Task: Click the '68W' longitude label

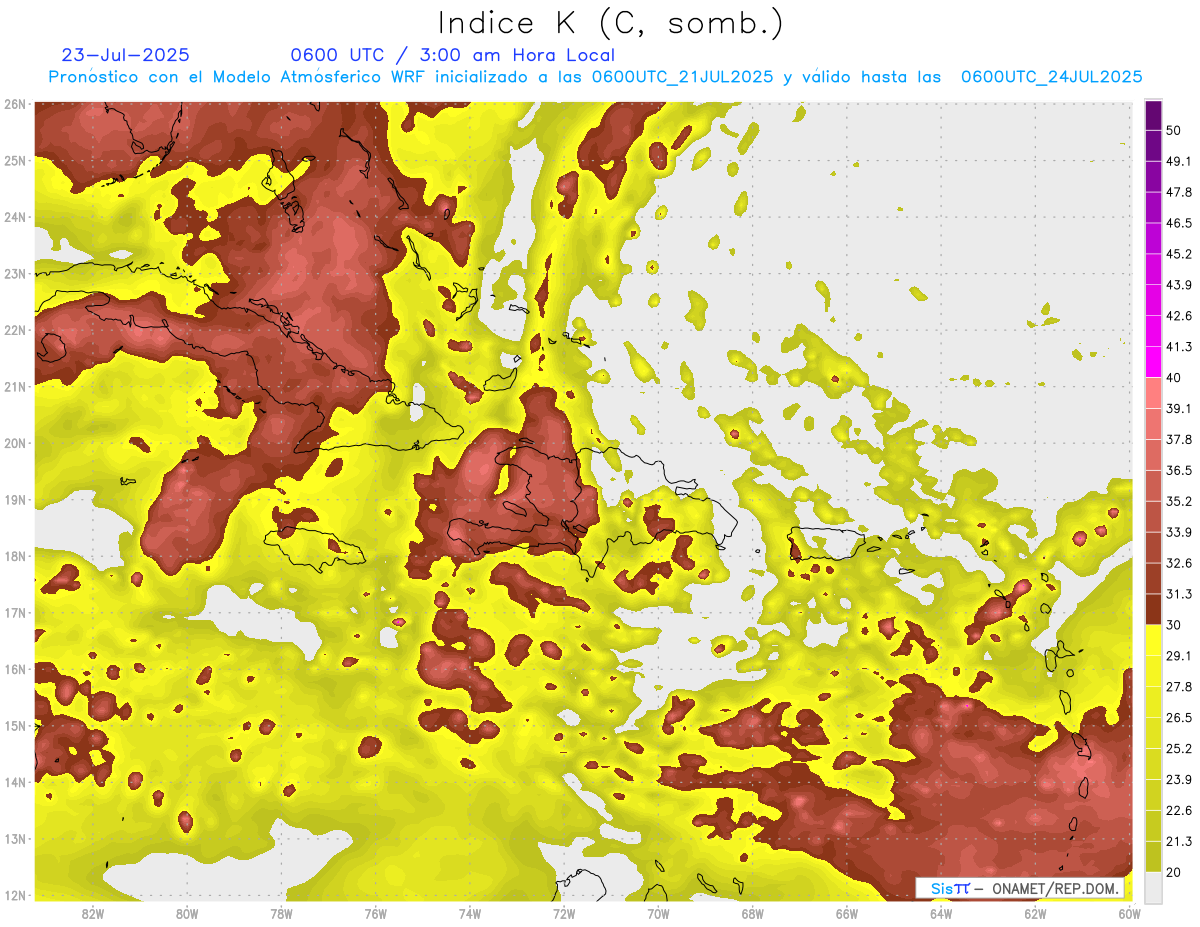Action: [x=752, y=914]
